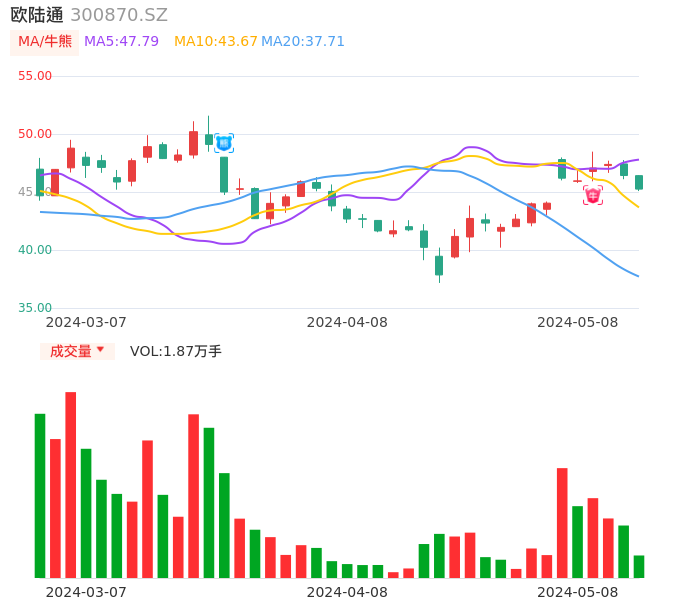Click the pink bull signal marker icon
686x606 pixels.
pos(593,195)
